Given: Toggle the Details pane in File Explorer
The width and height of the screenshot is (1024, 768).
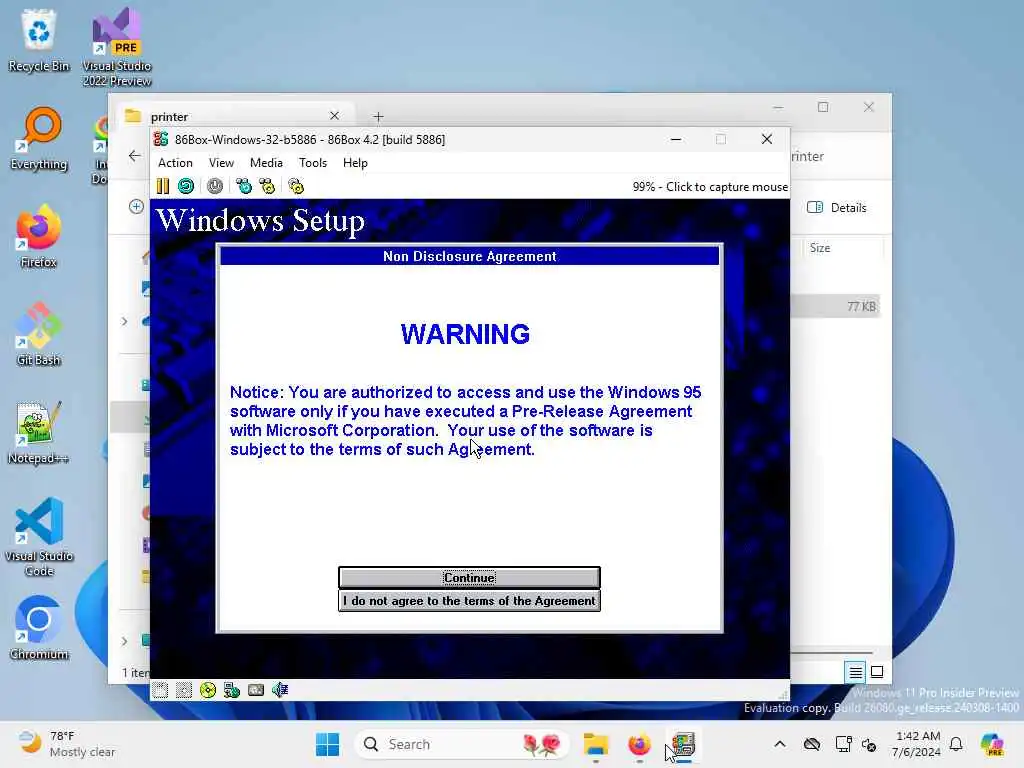Looking at the screenshot, I should point(837,208).
